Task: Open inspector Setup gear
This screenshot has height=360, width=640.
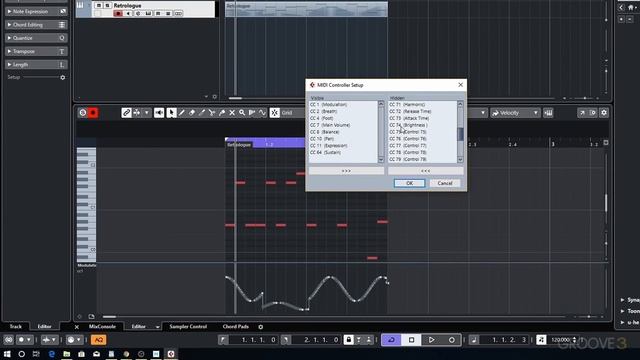Action: point(62,77)
